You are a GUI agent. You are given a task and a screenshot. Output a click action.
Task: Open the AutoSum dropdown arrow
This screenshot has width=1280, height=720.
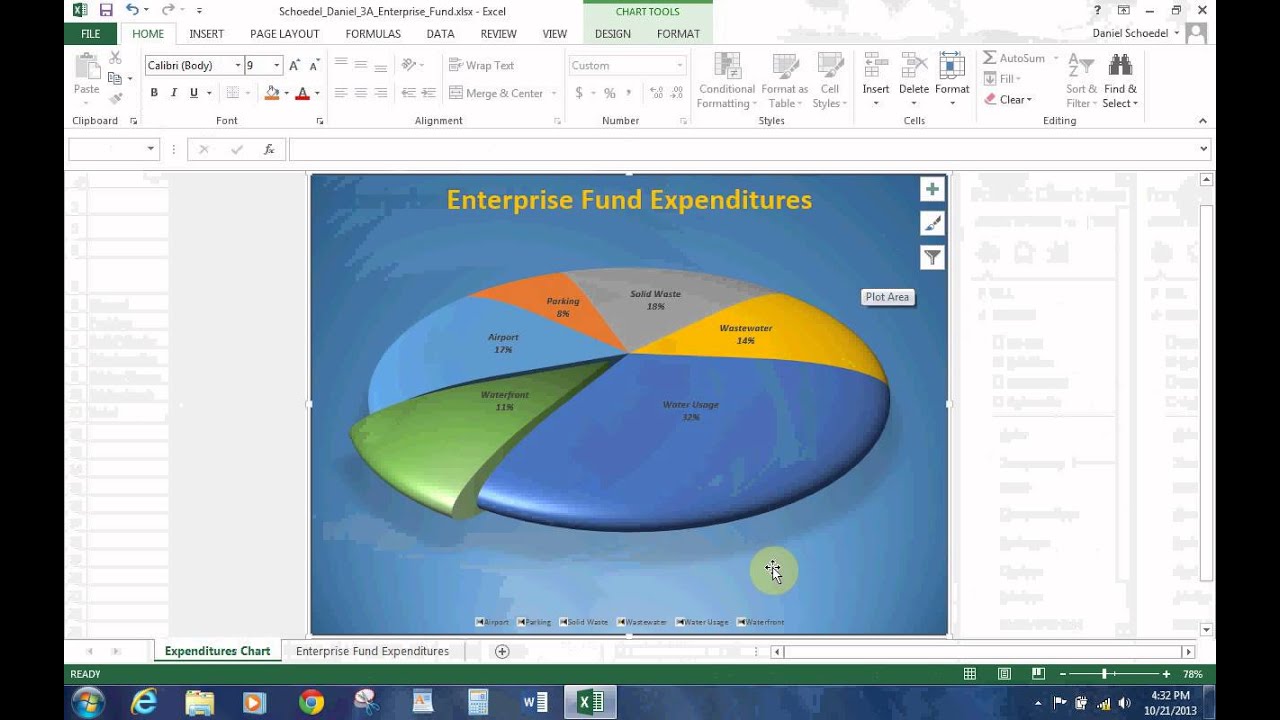click(x=1055, y=58)
